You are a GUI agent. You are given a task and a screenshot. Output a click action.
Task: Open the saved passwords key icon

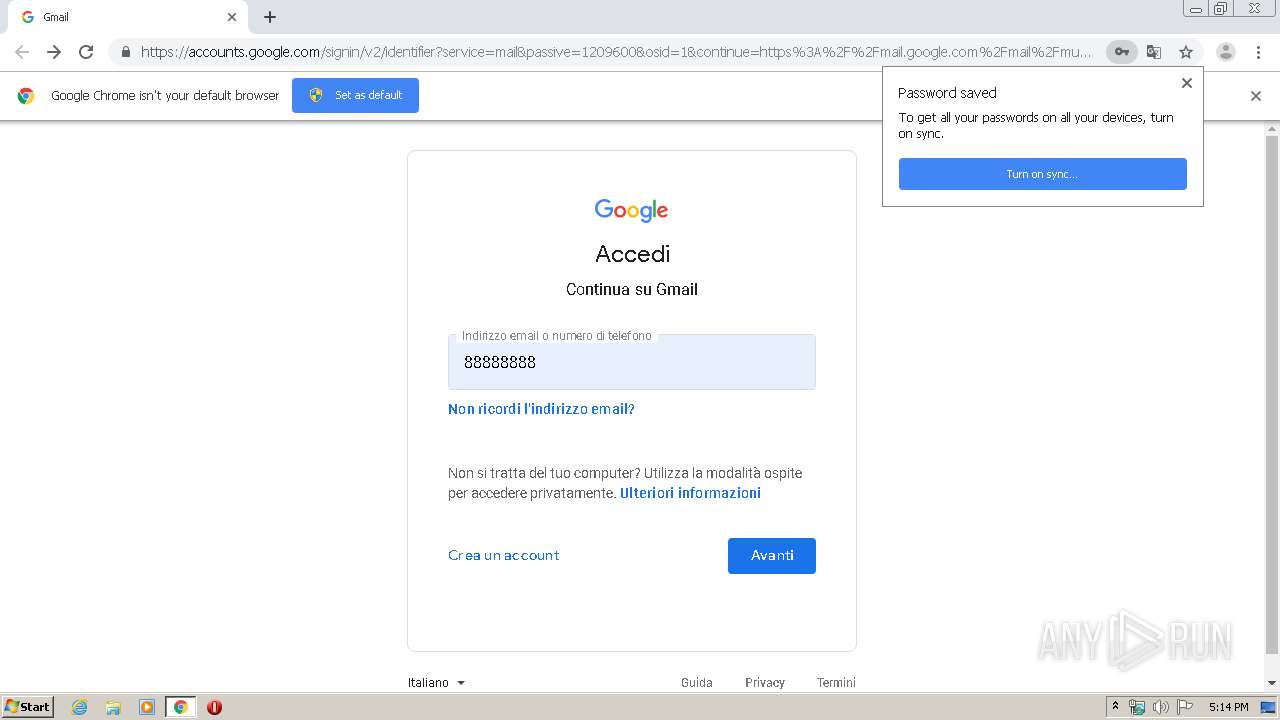[1122, 52]
